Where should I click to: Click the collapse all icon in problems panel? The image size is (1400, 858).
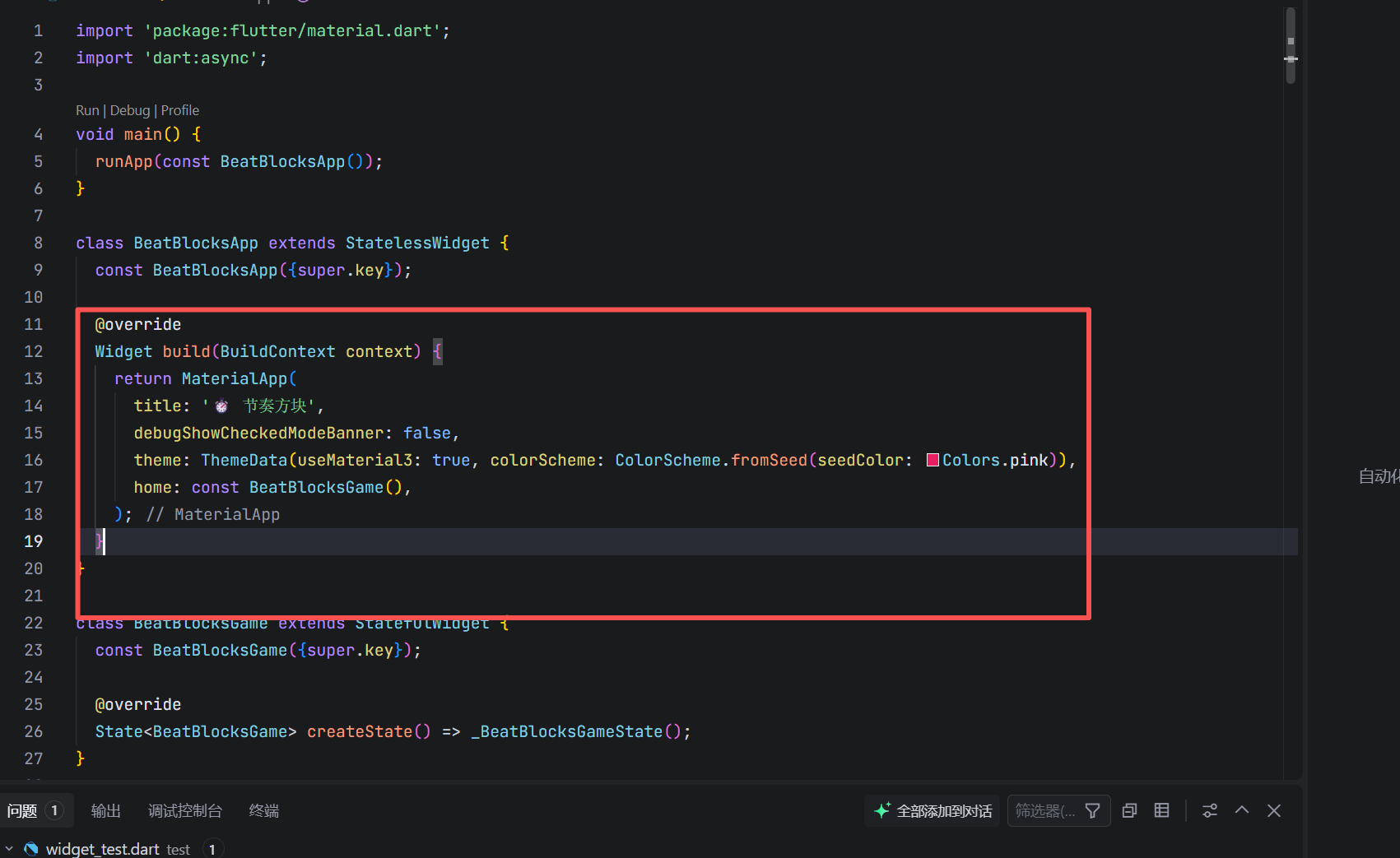(x=1129, y=811)
